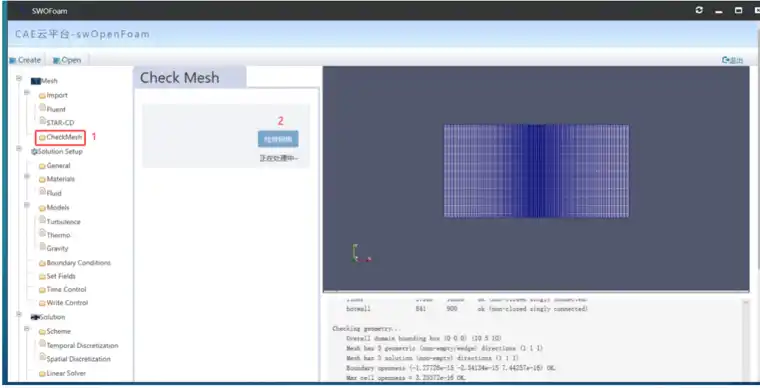This screenshot has width=760, height=388.
Task: Click the exit link at top right
Action: pyautogui.click(x=732, y=60)
